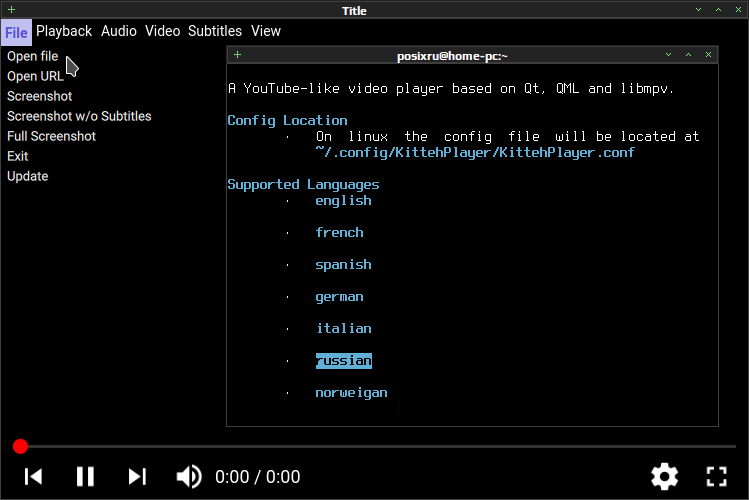Screen dimensions: 749x500
Task: Skip to the next track
Action: pyautogui.click(x=137, y=477)
